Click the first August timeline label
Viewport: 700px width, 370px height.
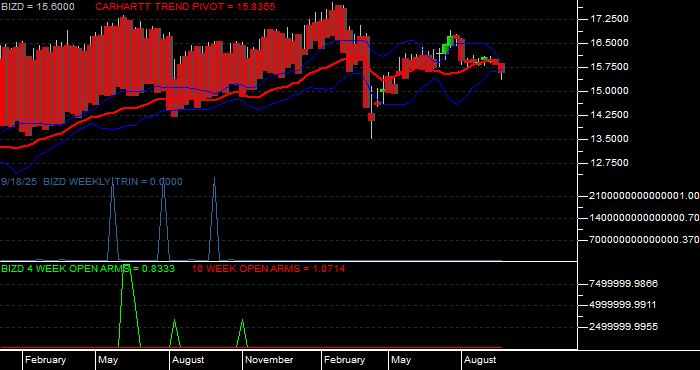click(188, 360)
